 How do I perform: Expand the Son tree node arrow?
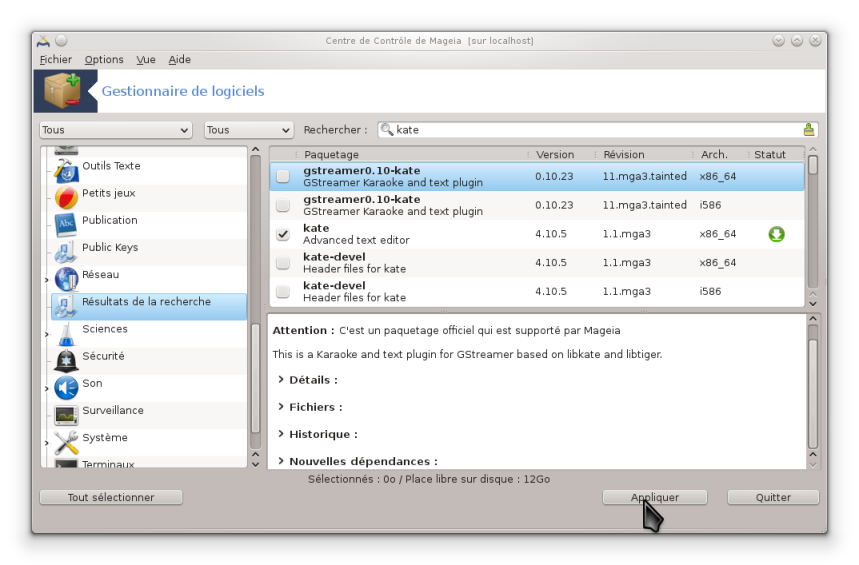pos(47,389)
